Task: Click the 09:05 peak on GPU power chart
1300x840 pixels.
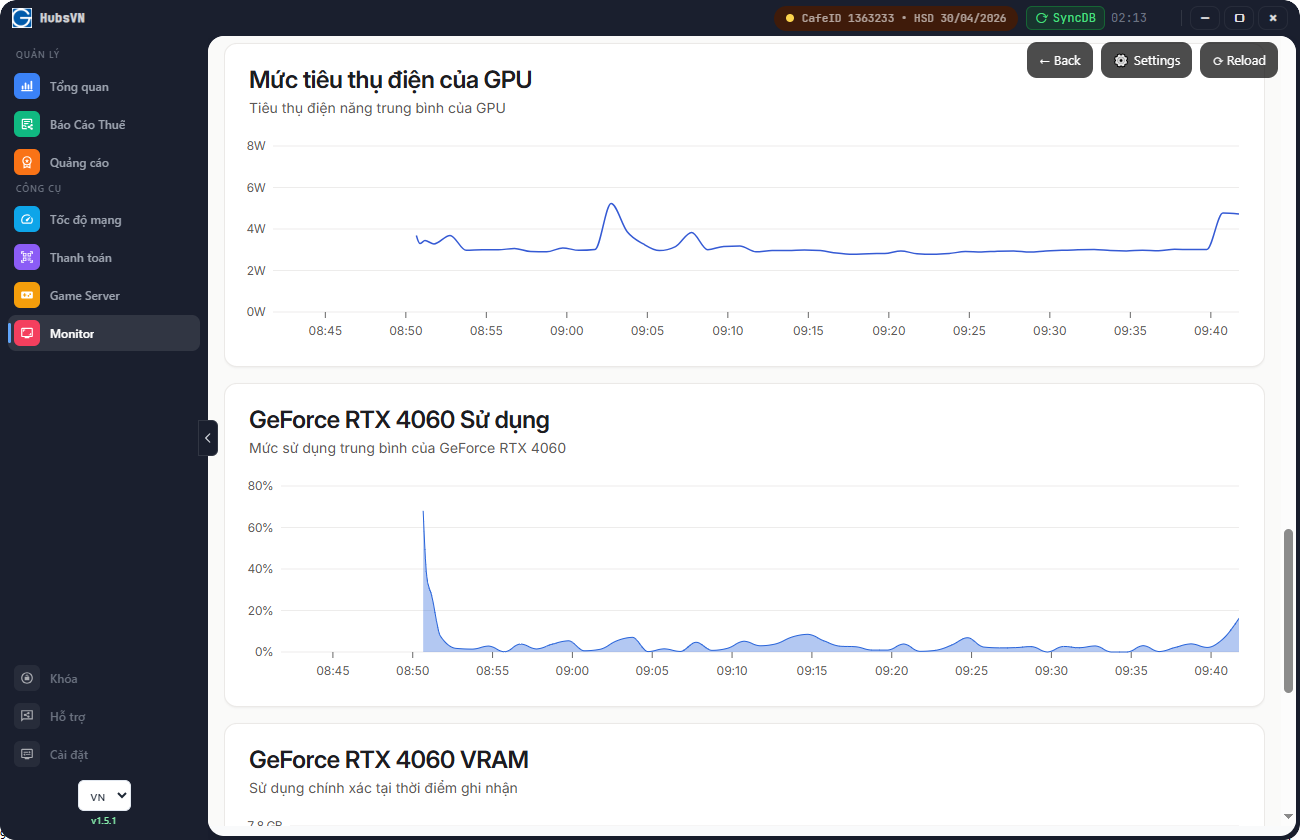Action: coord(611,204)
